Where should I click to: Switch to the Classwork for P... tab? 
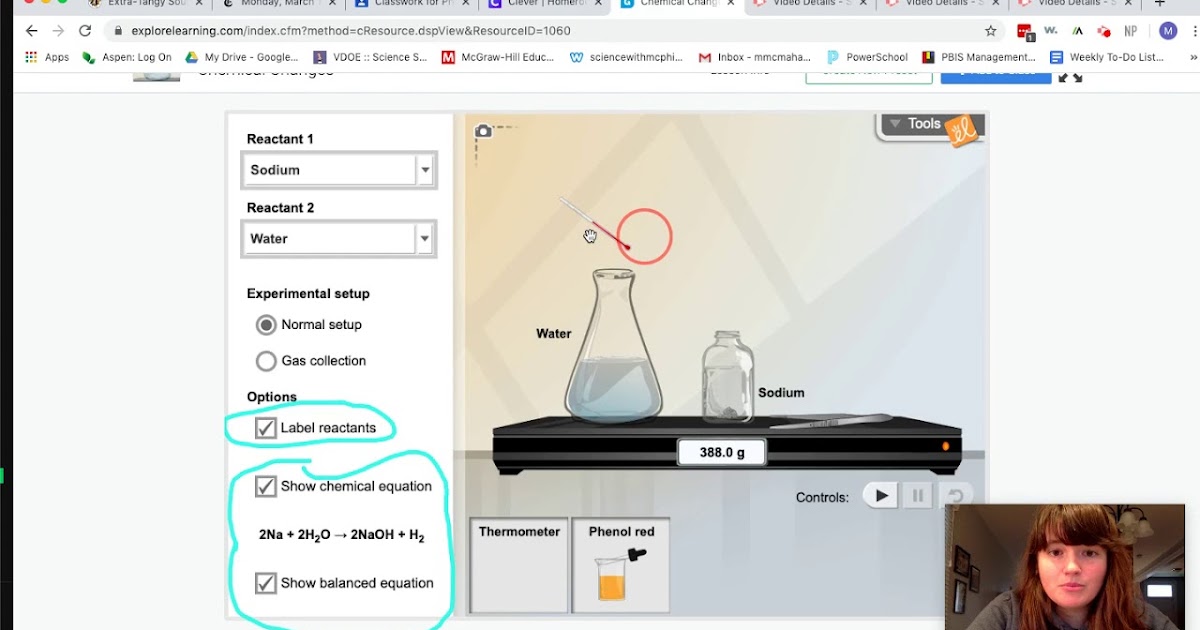411,4
